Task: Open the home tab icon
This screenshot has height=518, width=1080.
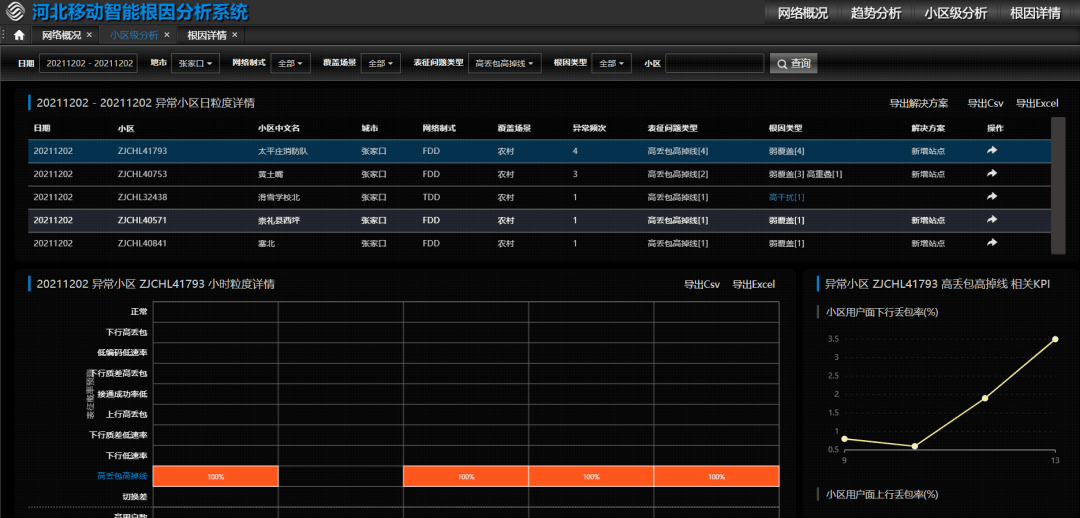Action: (x=19, y=35)
